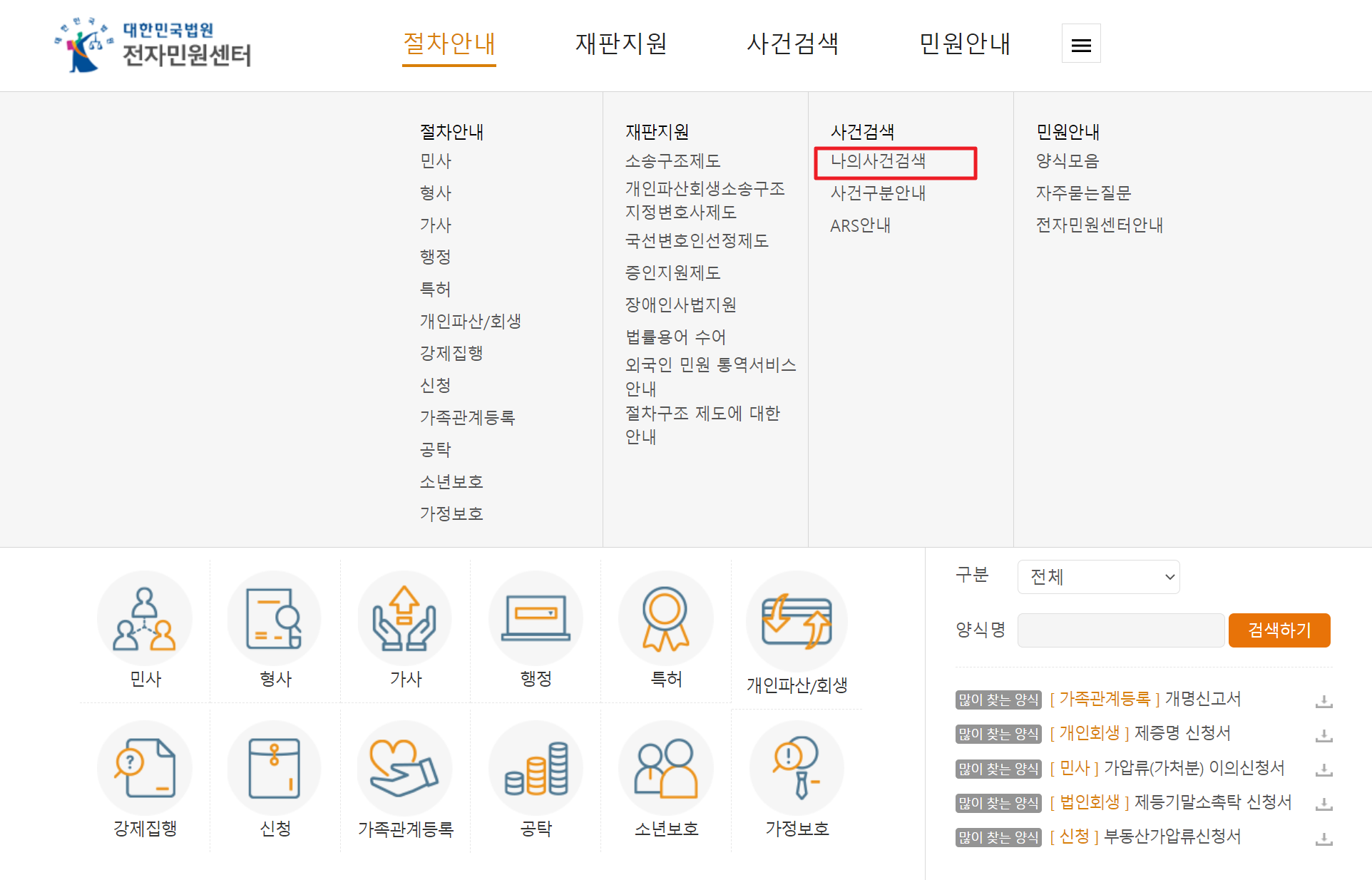Open the 양식모음 link
This screenshot has width=1372, height=880.
[x=1068, y=161]
